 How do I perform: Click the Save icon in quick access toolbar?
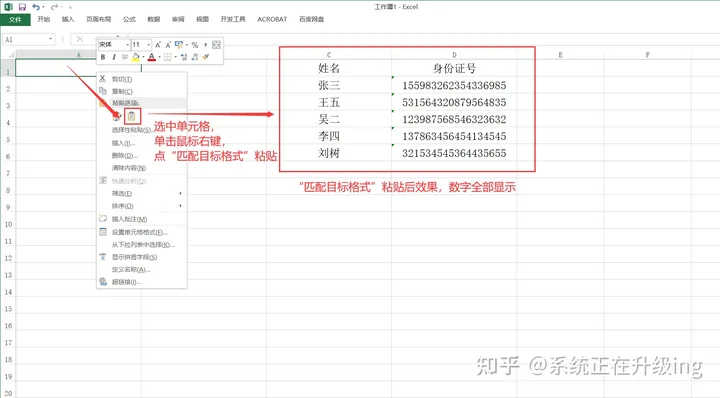[22, 7]
